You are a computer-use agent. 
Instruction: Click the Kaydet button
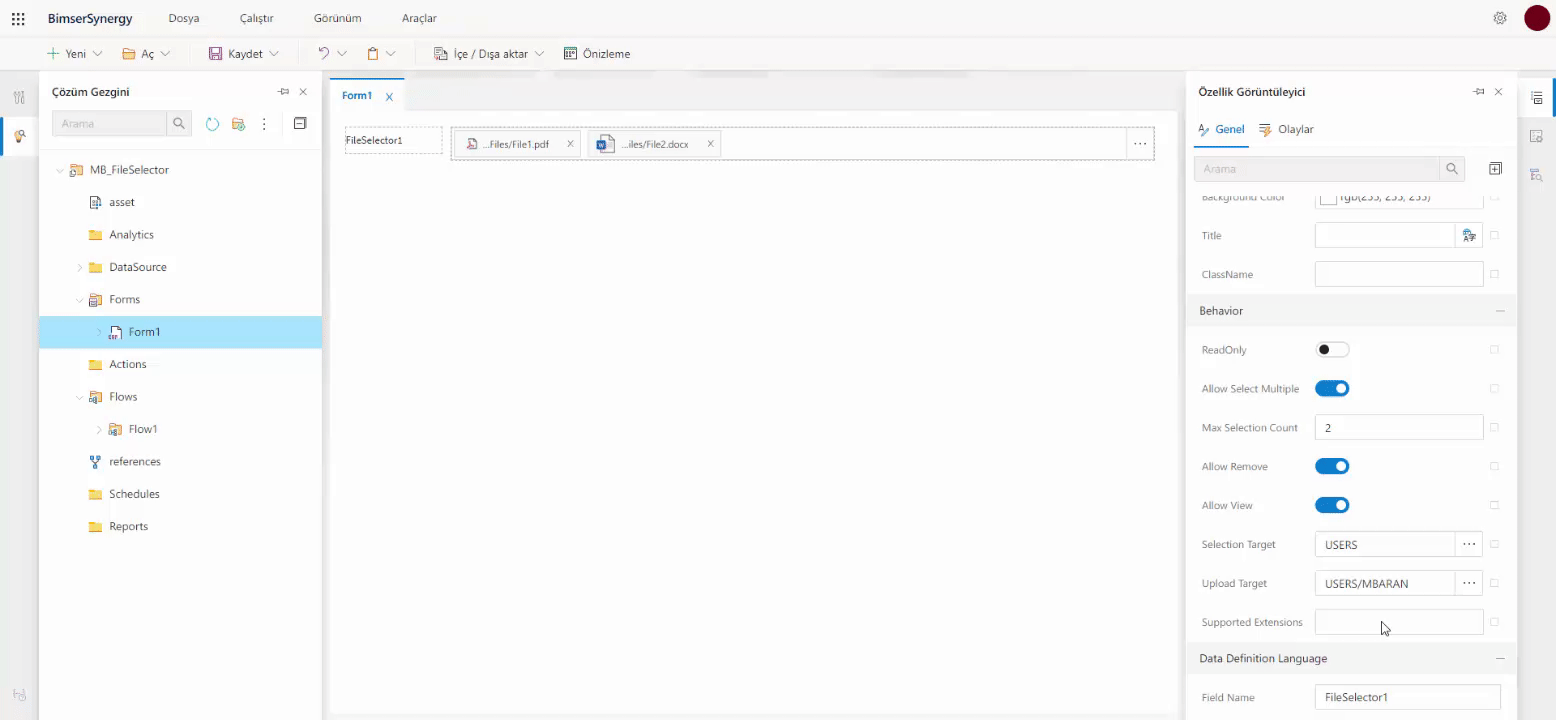point(243,53)
